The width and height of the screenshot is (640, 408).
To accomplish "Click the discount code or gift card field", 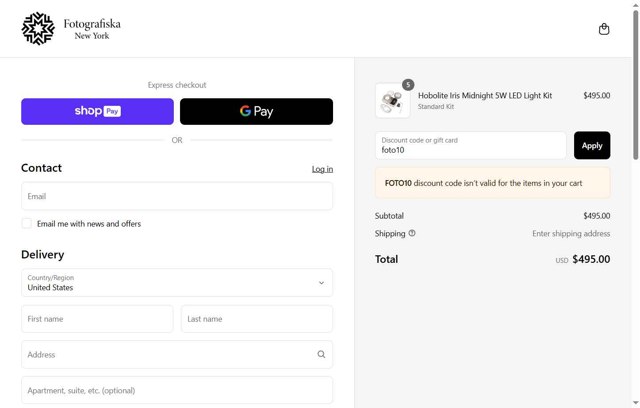I will [x=471, y=145].
